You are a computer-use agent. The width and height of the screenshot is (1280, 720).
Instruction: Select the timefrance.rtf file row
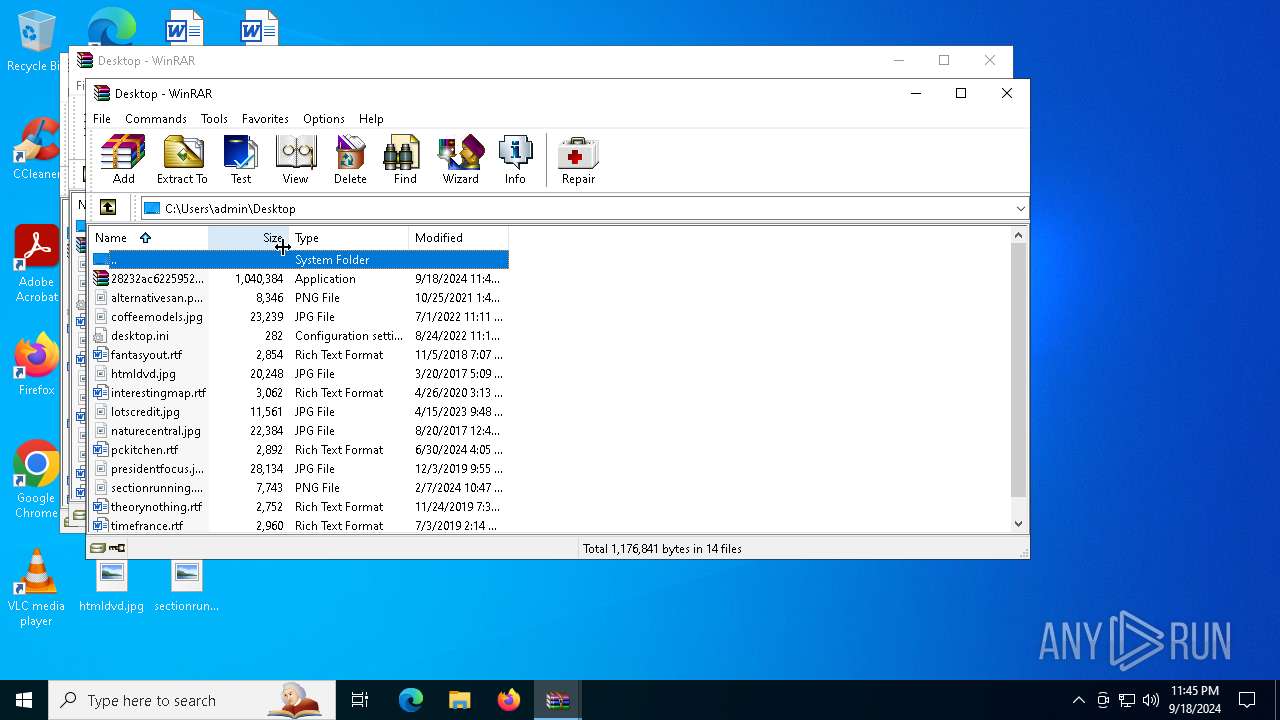click(x=300, y=525)
